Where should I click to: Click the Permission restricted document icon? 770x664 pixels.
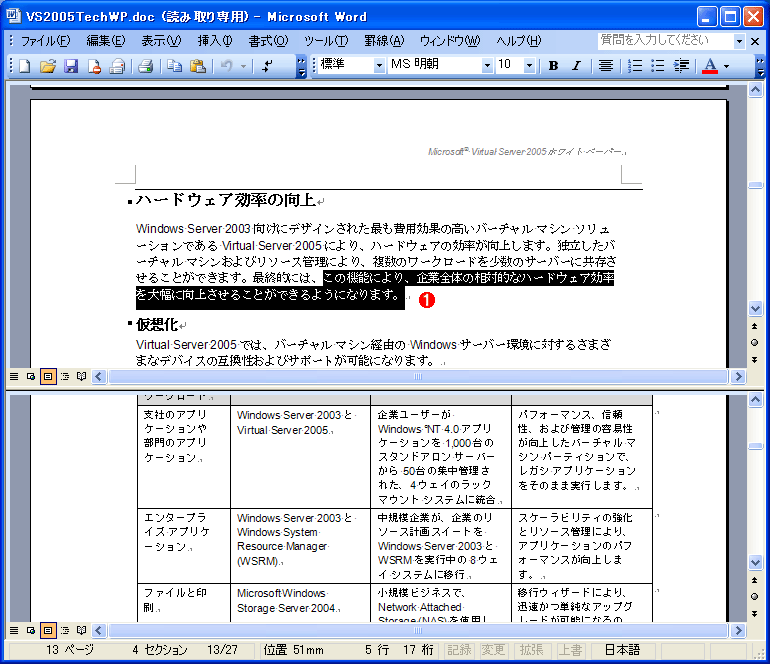pos(94,65)
